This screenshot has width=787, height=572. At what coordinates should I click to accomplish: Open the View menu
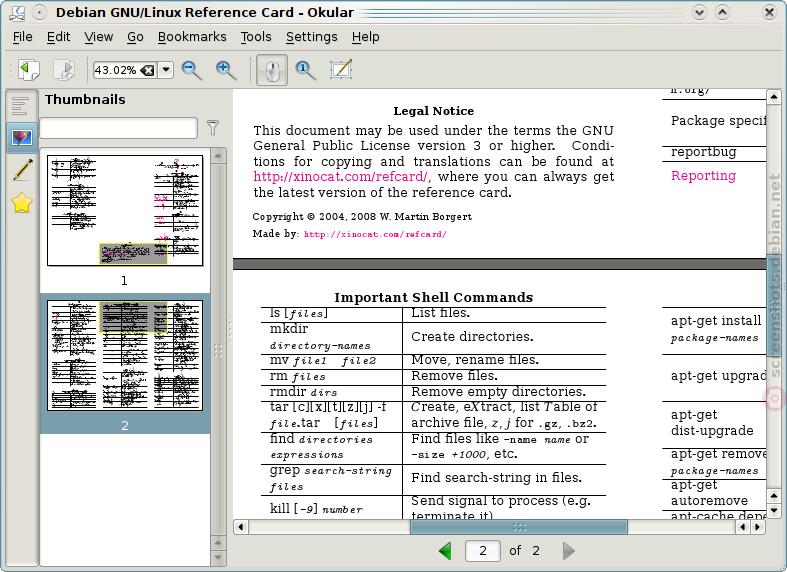(x=98, y=37)
